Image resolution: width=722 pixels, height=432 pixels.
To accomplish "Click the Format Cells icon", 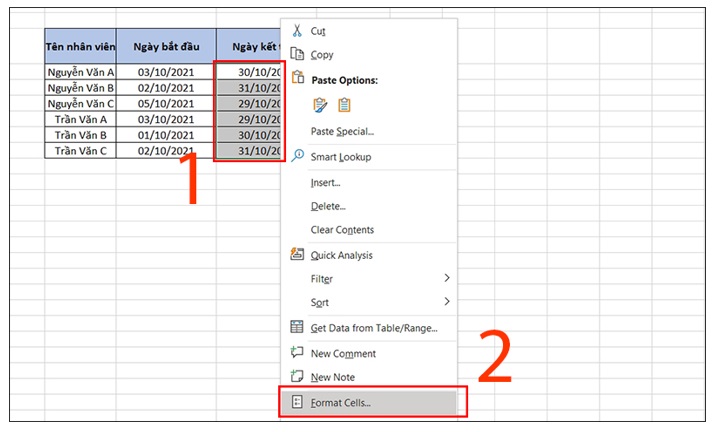I will (297, 402).
